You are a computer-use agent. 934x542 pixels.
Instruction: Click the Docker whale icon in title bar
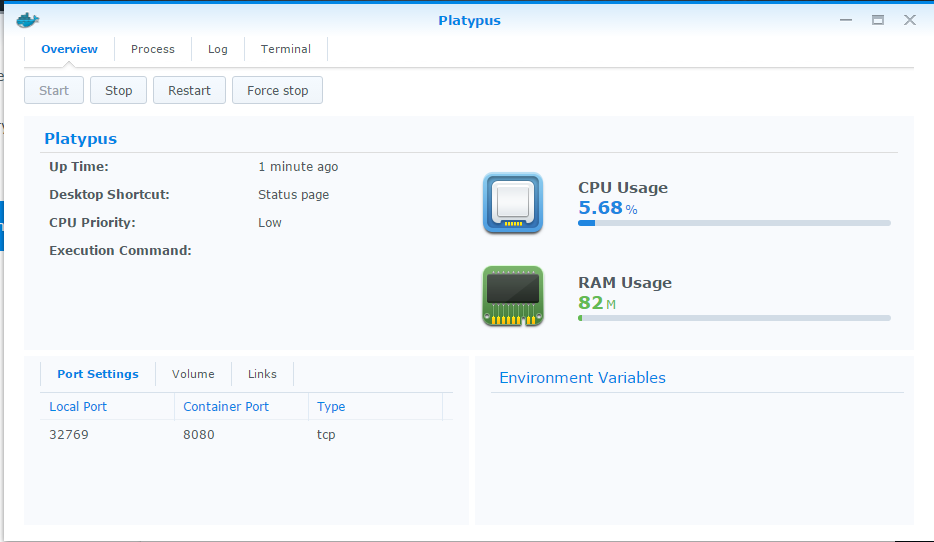[27, 20]
